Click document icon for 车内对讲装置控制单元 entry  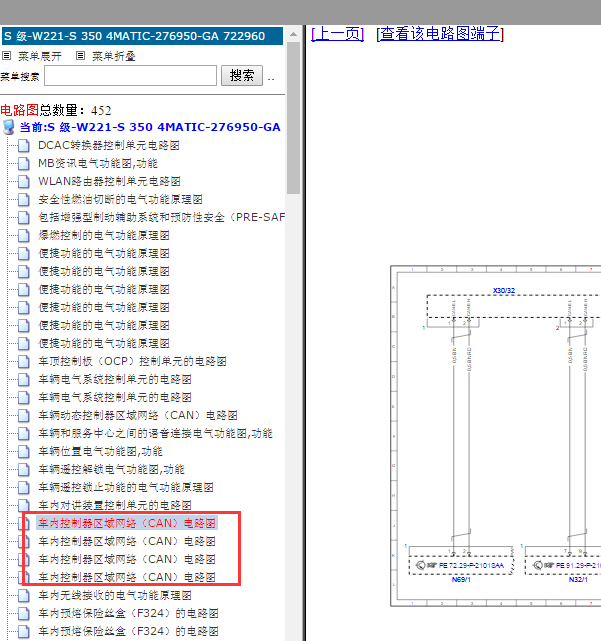[x=24, y=505]
